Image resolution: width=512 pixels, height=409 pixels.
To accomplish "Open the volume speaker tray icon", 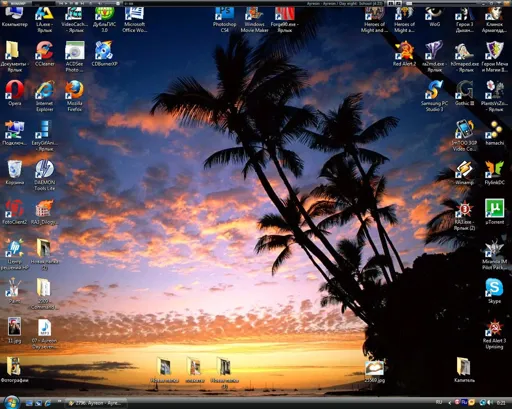I will [x=490, y=403].
